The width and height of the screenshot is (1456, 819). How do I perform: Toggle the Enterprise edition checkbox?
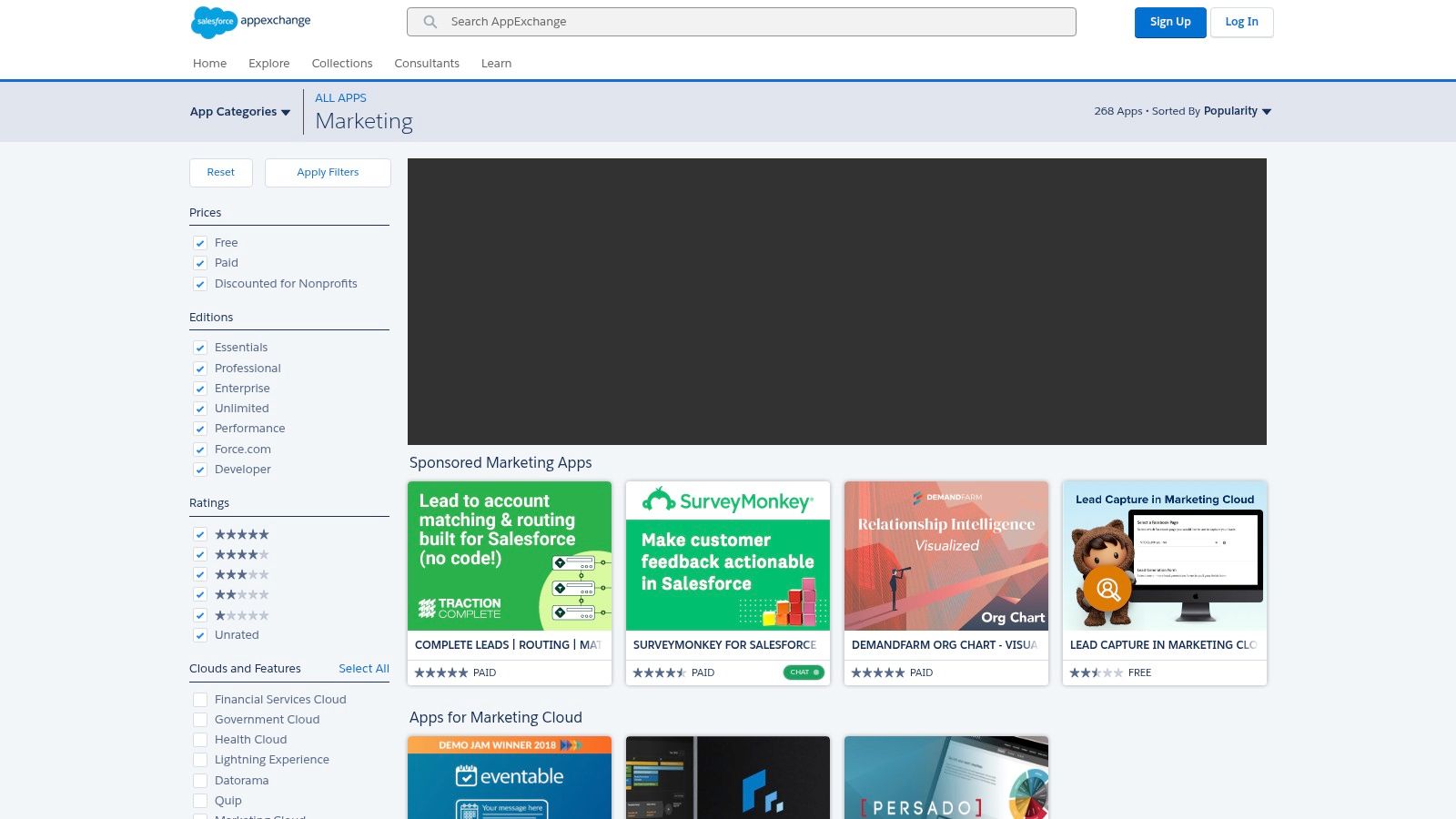200,389
